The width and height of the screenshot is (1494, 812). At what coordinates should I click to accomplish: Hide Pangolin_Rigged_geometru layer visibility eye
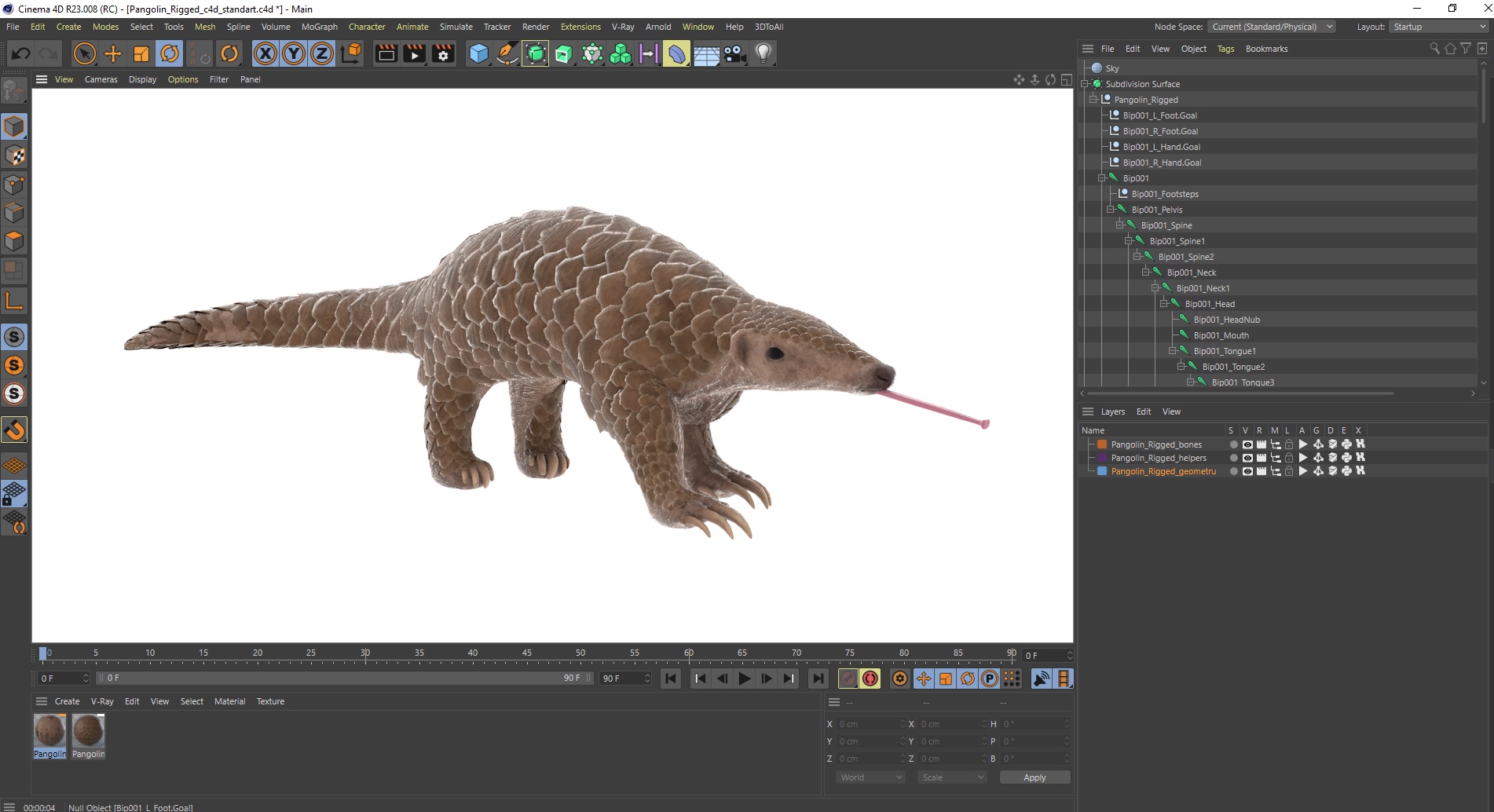[1247, 471]
